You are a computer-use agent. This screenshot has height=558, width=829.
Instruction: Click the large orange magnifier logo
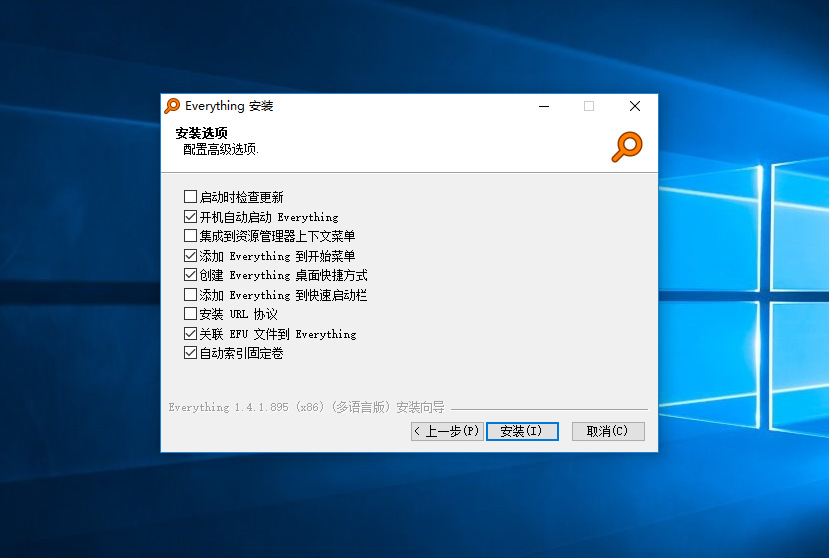[627, 147]
